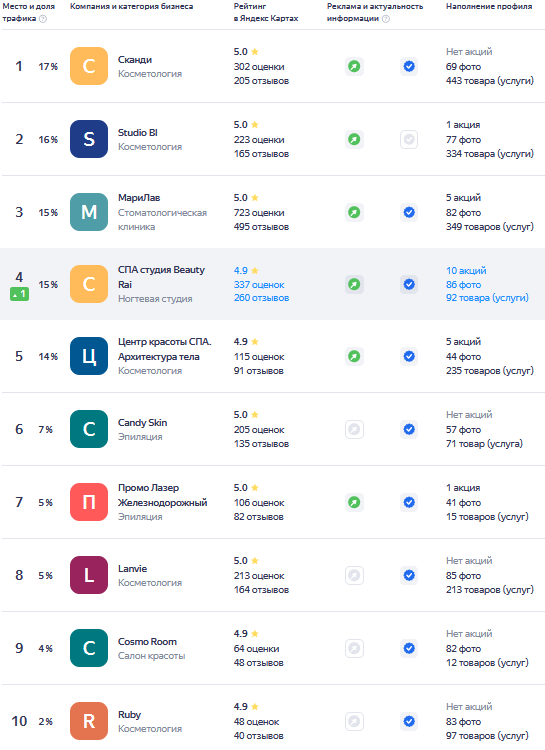Viewport: 545px width, 750px height.
Task: Click the help icon next to 'трафика' header
Action: click(43, 19)
